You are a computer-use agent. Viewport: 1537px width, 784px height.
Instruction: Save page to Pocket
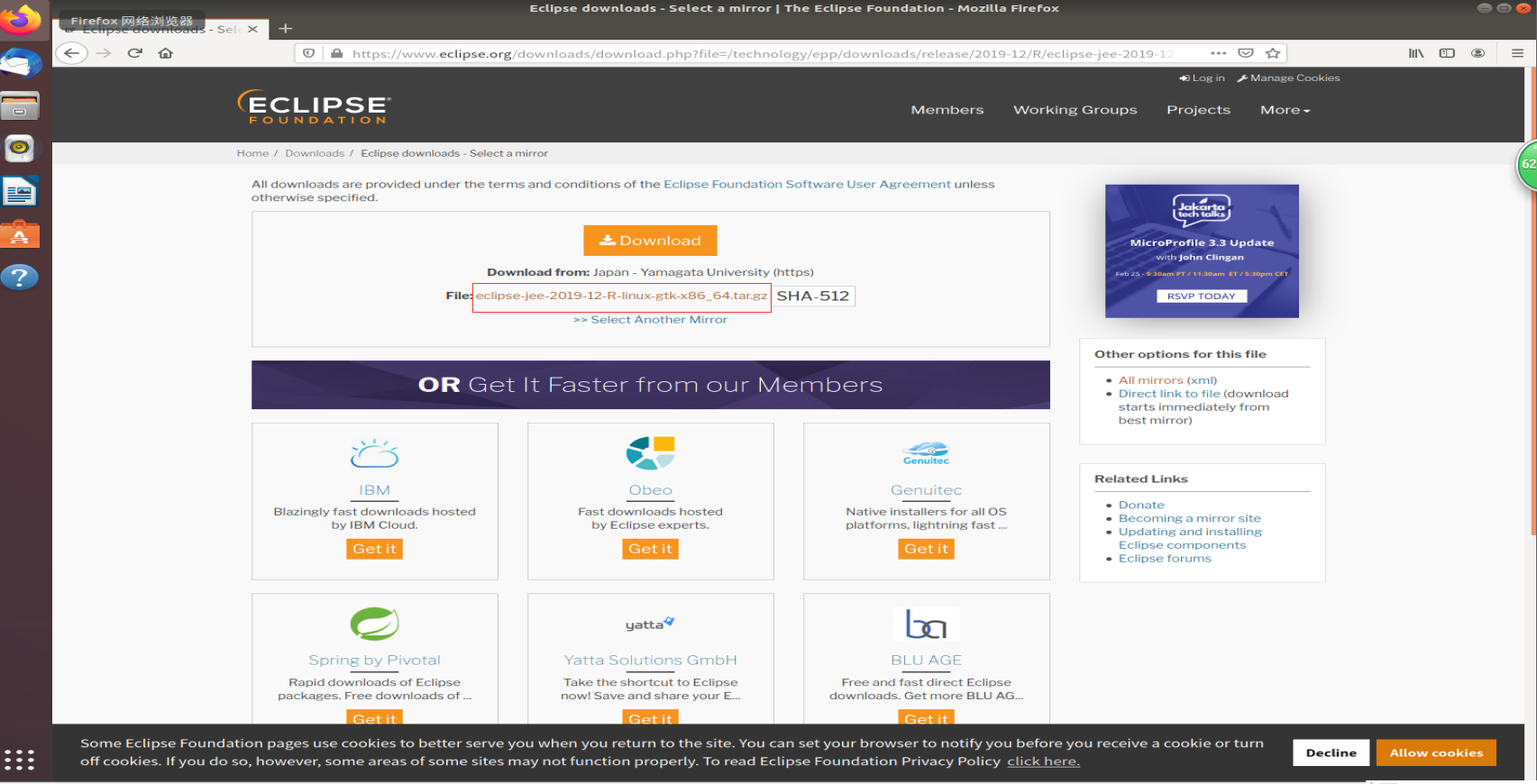click(x=1246, y=53)
